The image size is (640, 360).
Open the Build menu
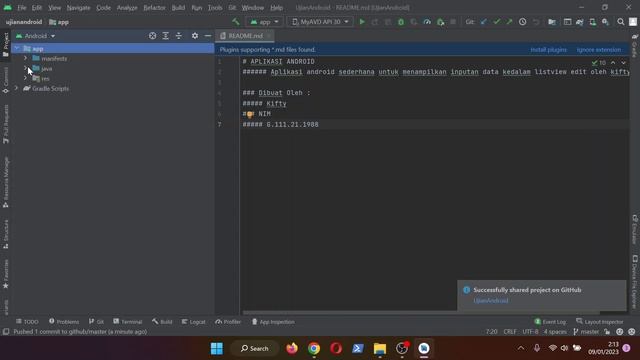point(178,7)
